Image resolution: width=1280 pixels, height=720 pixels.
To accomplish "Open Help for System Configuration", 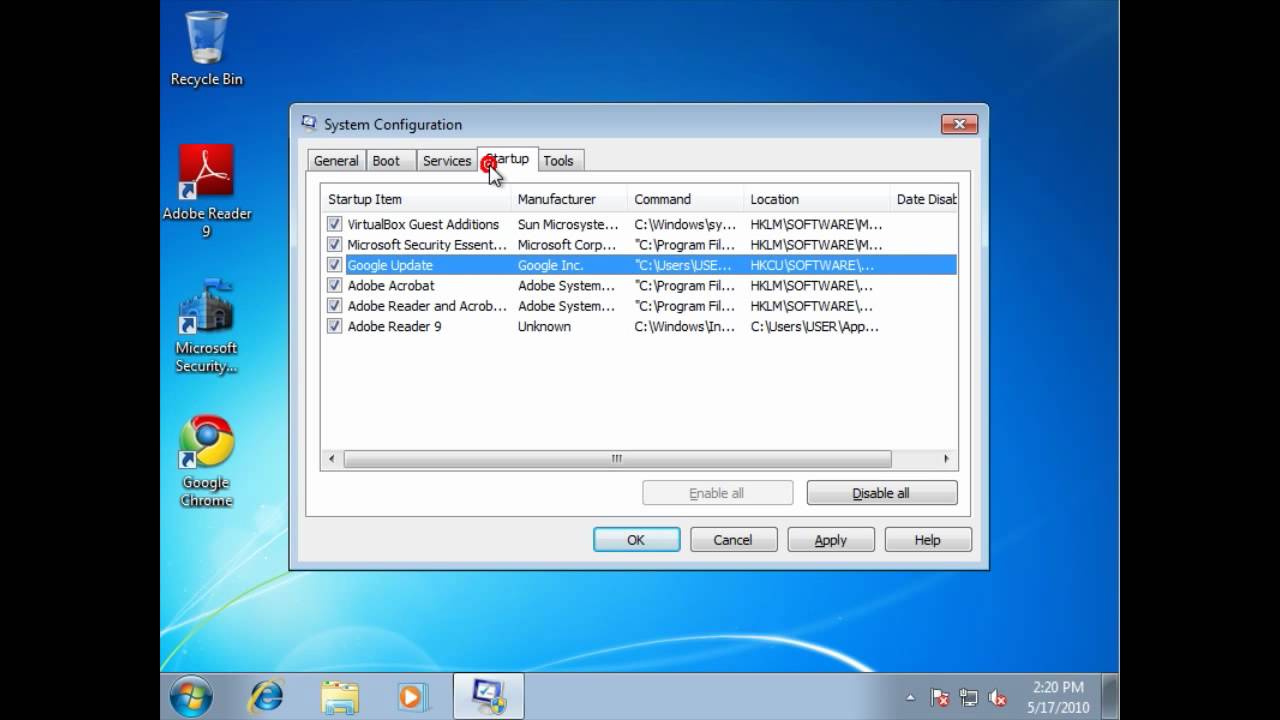I will click(927, 540).
